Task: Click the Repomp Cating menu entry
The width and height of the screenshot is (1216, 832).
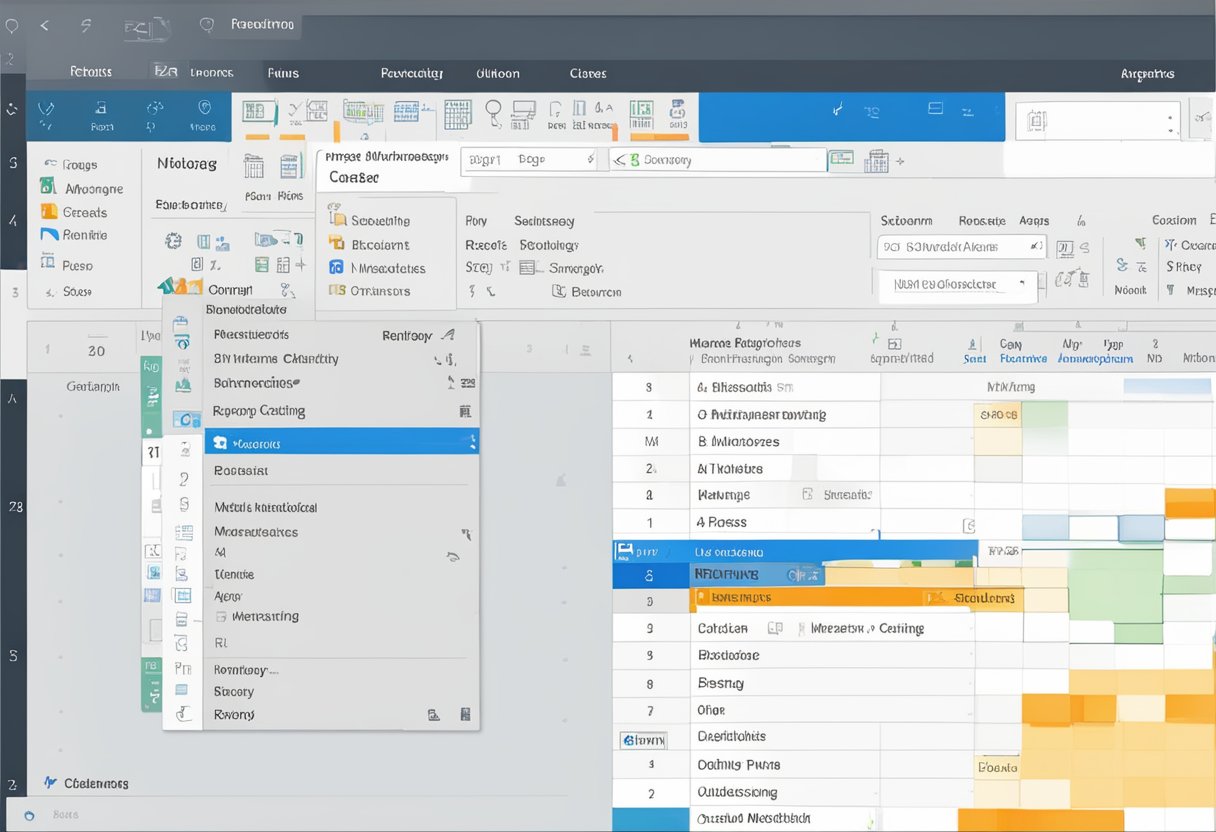Action: 259,411
